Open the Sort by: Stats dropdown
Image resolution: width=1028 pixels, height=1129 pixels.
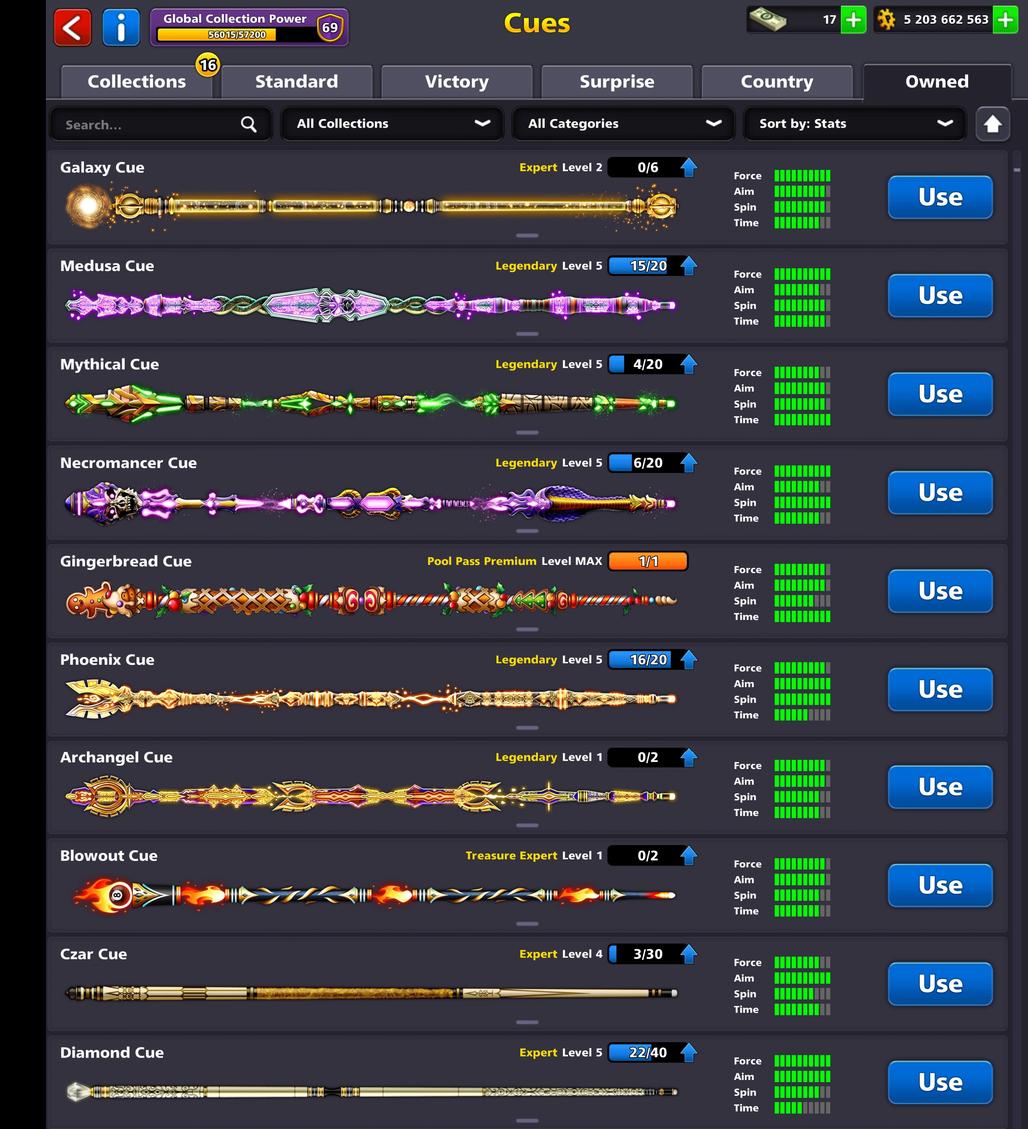[x=854, y=124]
